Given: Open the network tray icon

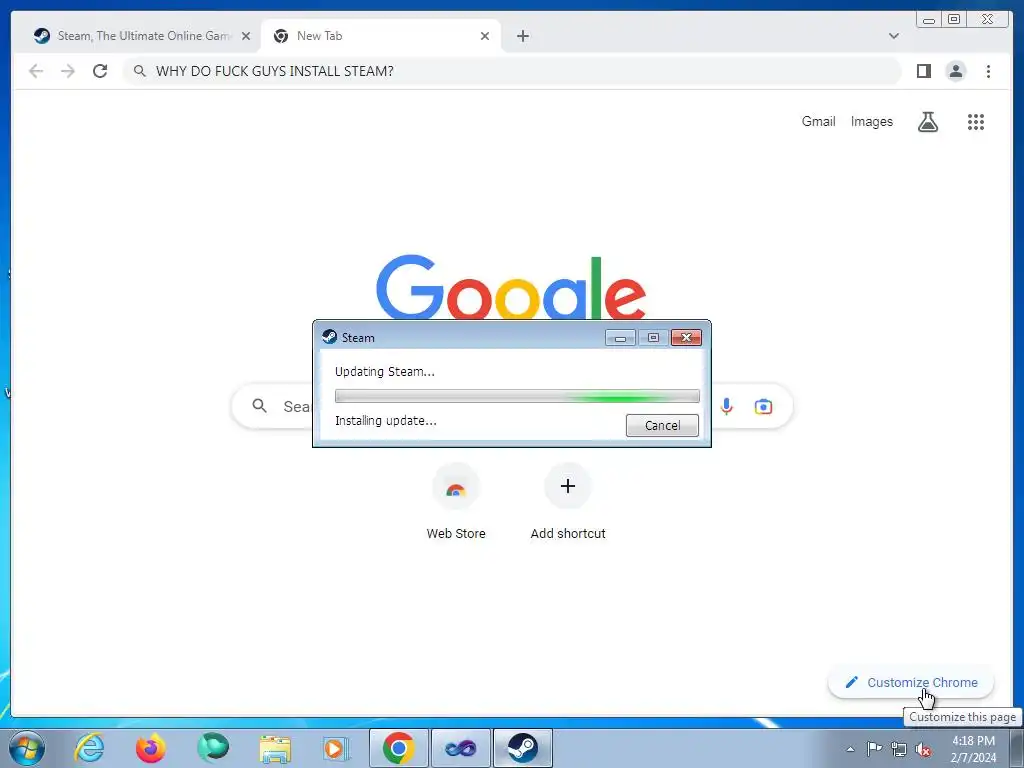Looking at the screenshot, I should 899,749.
